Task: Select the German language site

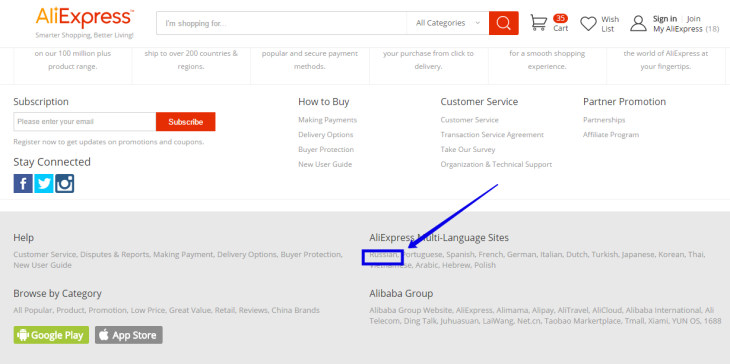Action: click(521, 255)
